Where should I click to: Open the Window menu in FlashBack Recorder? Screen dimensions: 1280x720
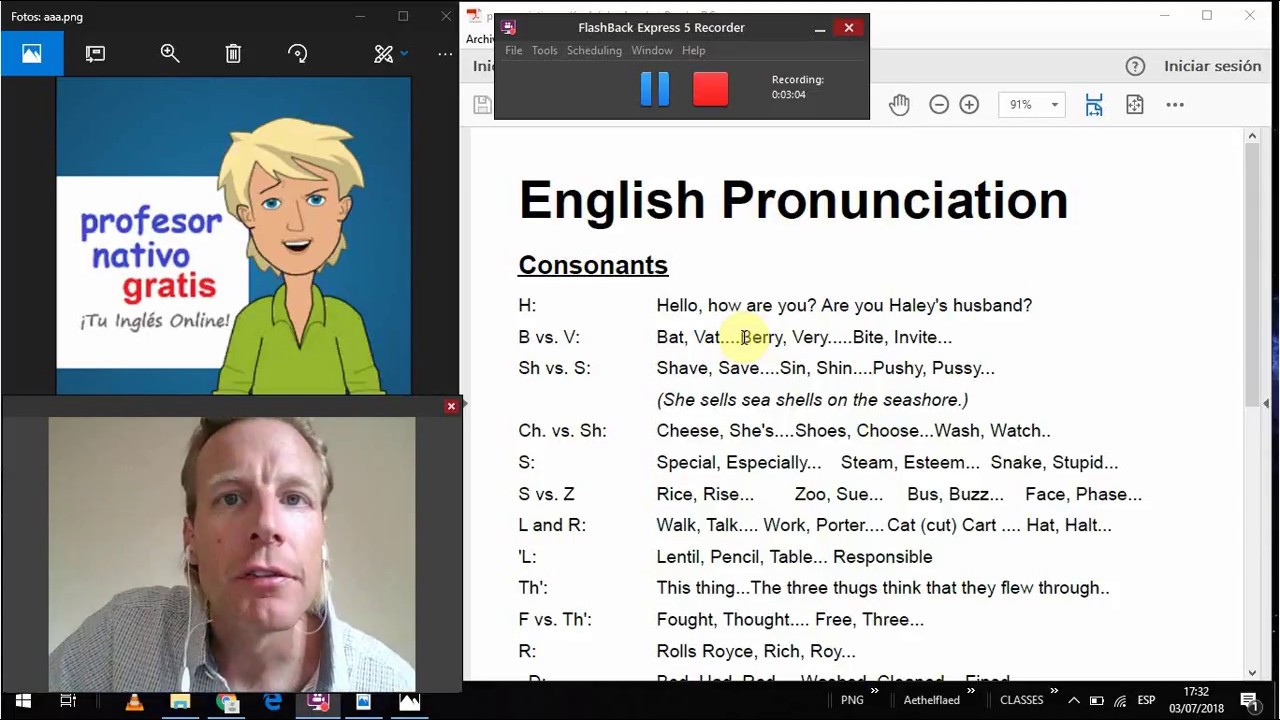pos(651,50)
